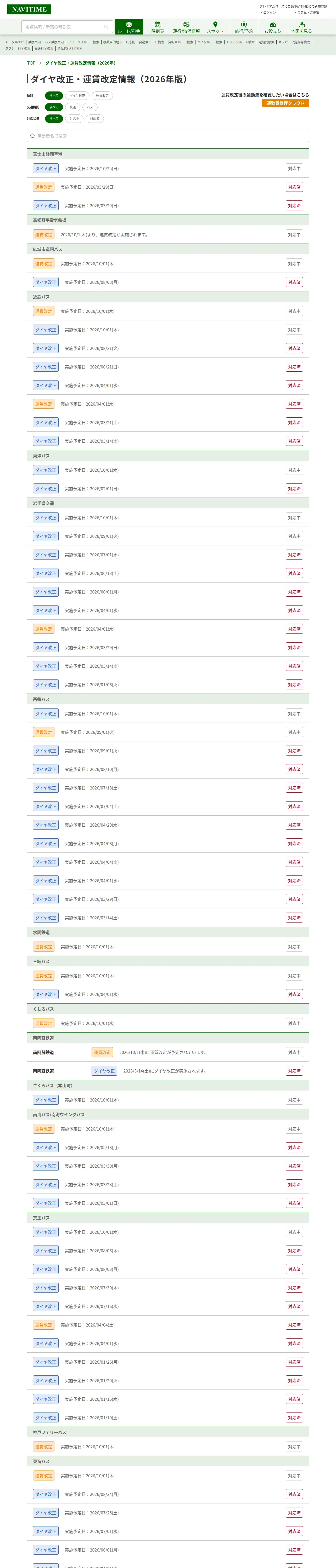Viewport: 336px width, 1568px height.
Task: Open the 乗換案内 link
Action: [x=35, y=42]
